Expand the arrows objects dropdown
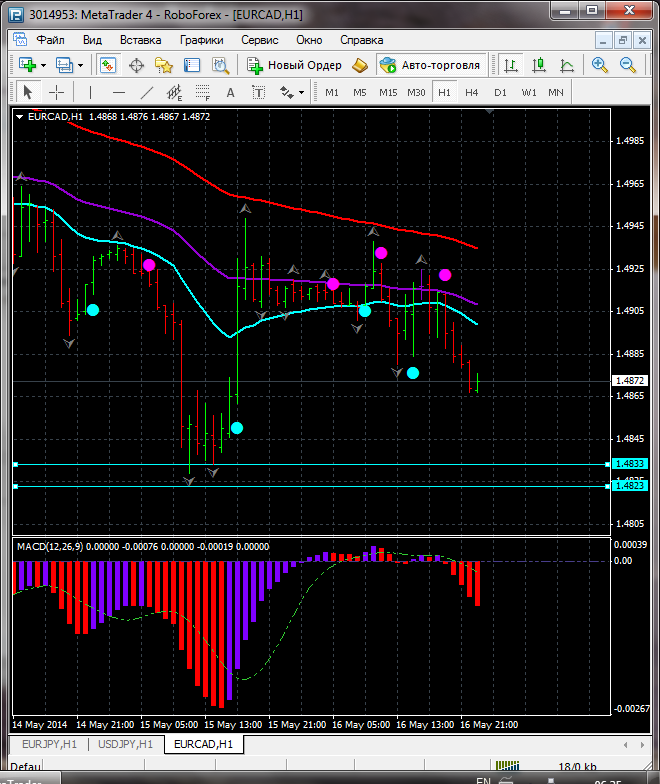660x784 pixels. pyautogui.click(x=301, y=92)
